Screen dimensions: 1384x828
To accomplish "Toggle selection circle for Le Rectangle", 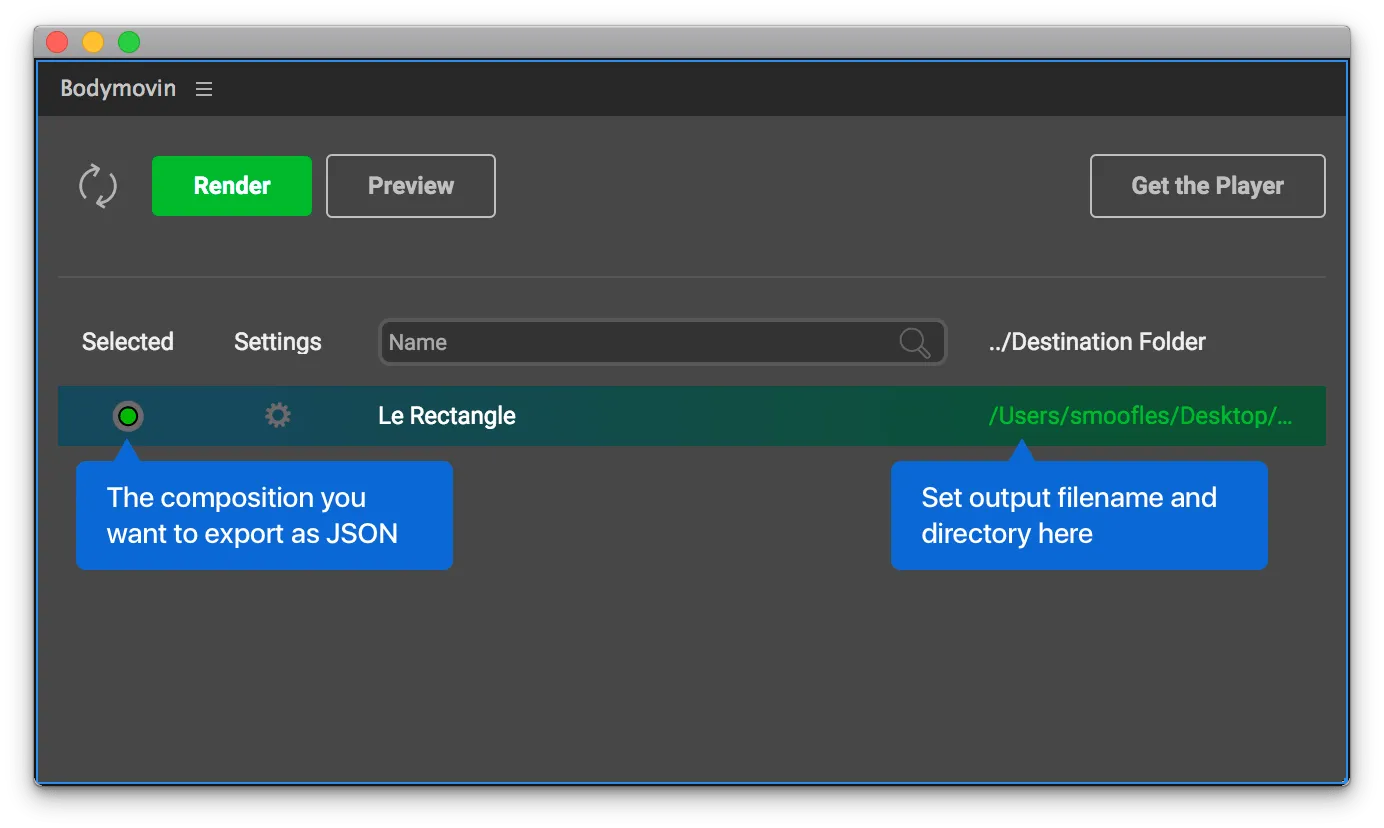I will (x=128, y=416).
